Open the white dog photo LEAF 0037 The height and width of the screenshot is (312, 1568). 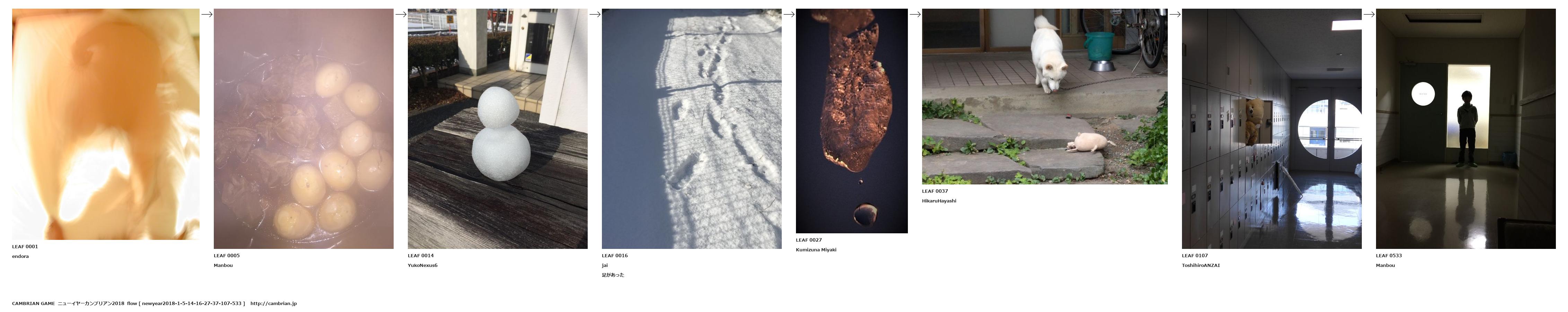pyautogui.click(x=1044, y=96)
